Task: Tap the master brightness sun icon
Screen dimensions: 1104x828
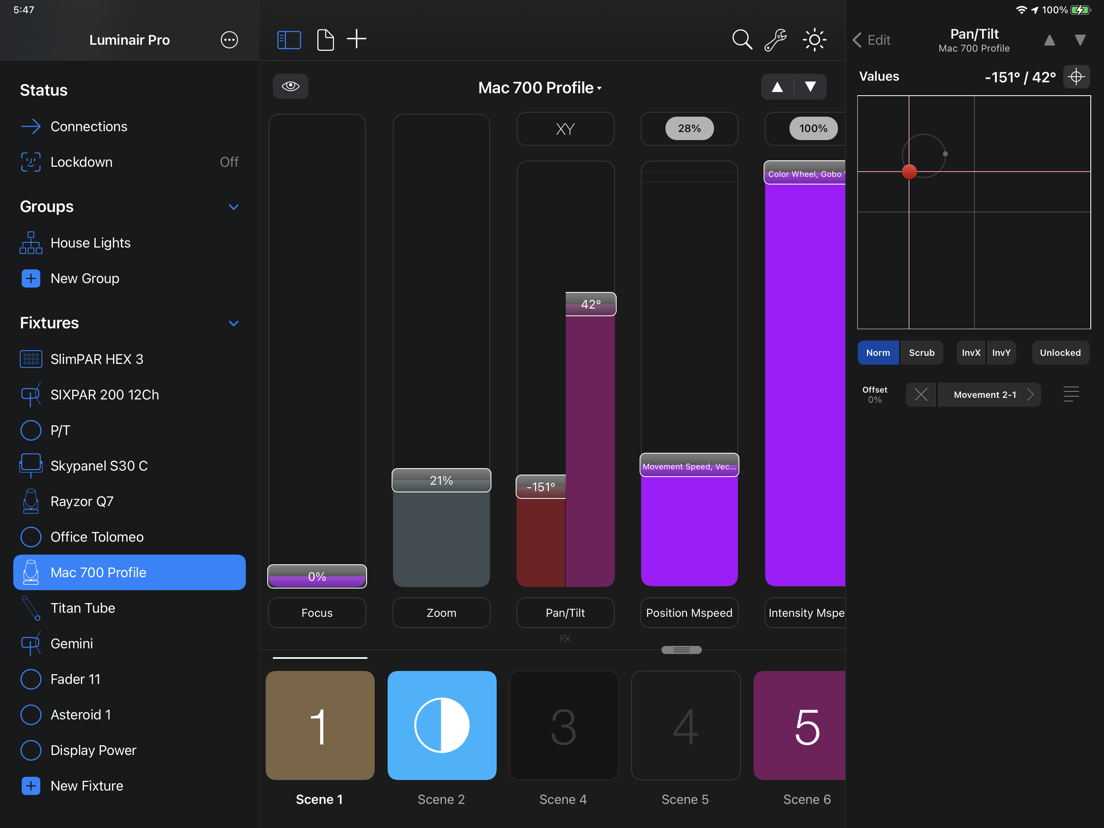Action: click(x=815, y=39)
